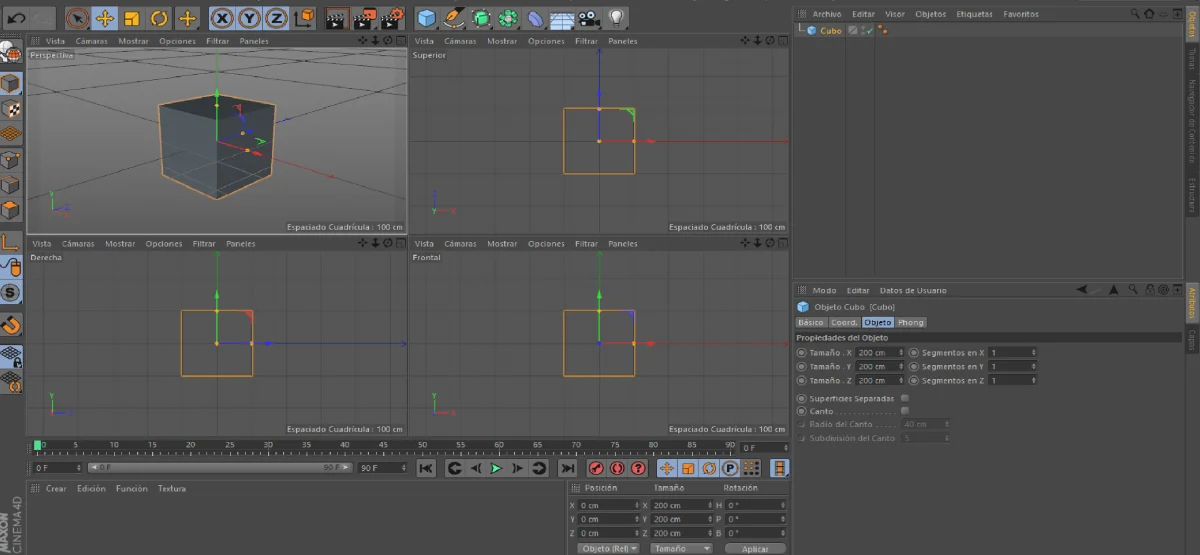This screenshot has height=555, width=1200.
Task: Click the Tamaño . X input field
Action: (x=877, y=353)
